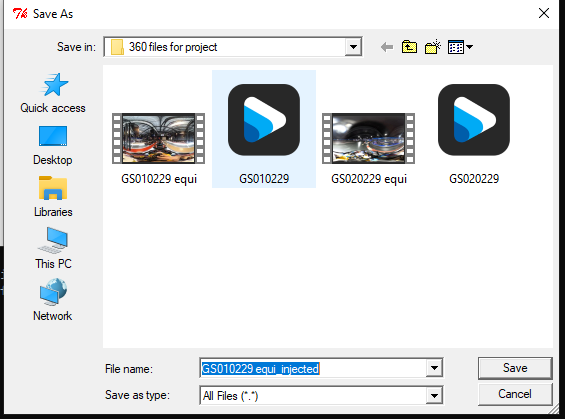This screenshot has width=565, height=419.
Task: Click the GS010229 equi file name label
Action: click(159, 179)
